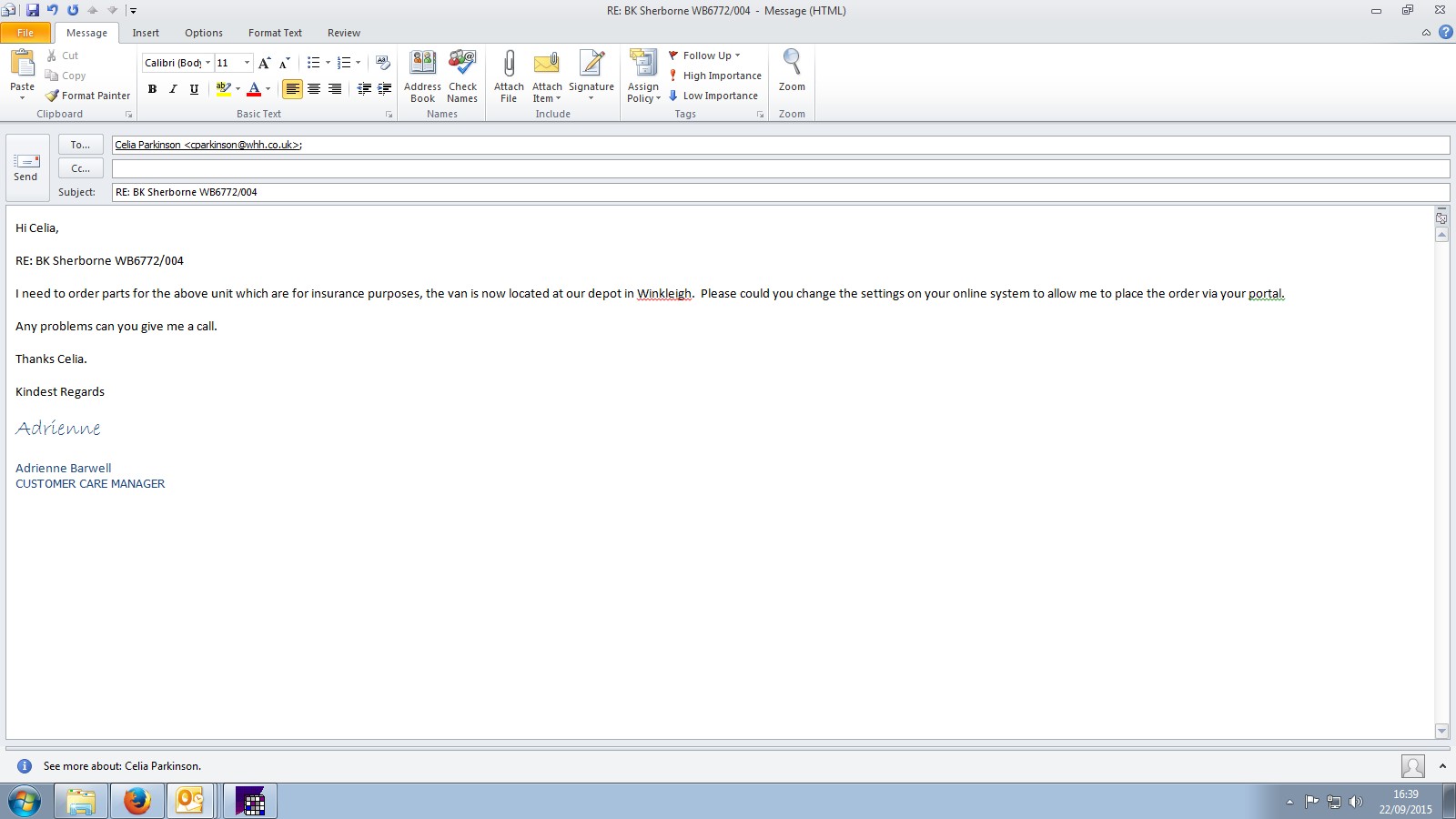Viewport: 1456px width, 819px height.
Task: Clear all formatting from selection
Action: tap(383, 63)
